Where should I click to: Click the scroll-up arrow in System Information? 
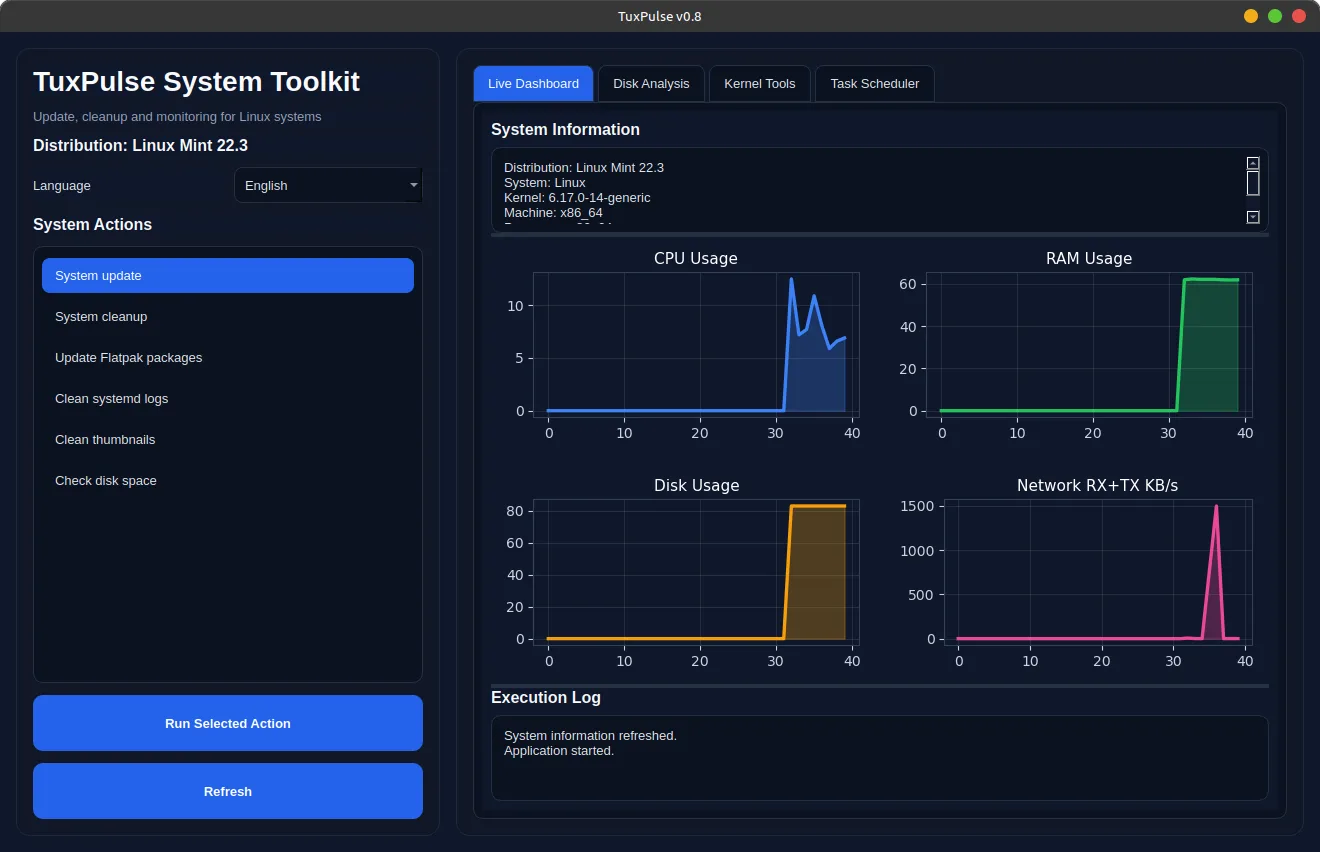point(1252,163)
